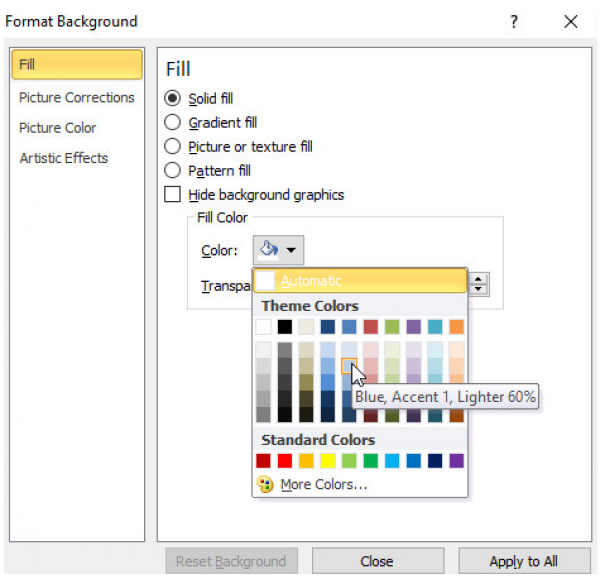The image size is (600, 579).
Task: Click the Help question mark icon
Action: point(514,21)
